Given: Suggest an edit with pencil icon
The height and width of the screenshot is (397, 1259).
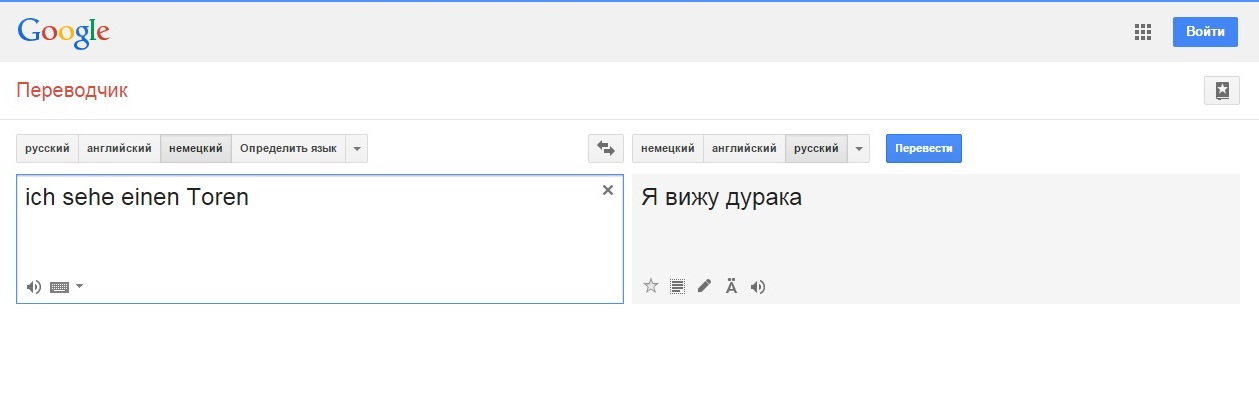Looking at the screenshot, I should coord(704,287).
